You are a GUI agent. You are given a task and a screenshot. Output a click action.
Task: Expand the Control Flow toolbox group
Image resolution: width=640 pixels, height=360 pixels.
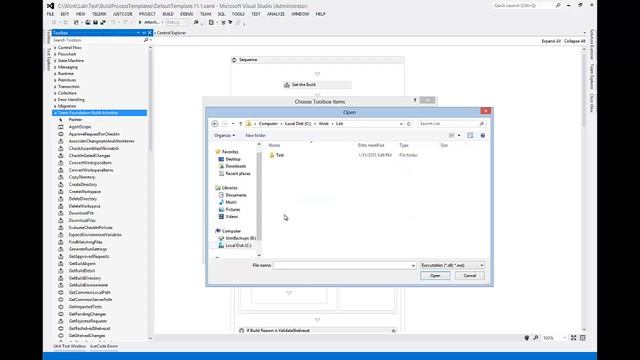pyautogui.click(x=55, y=48)
